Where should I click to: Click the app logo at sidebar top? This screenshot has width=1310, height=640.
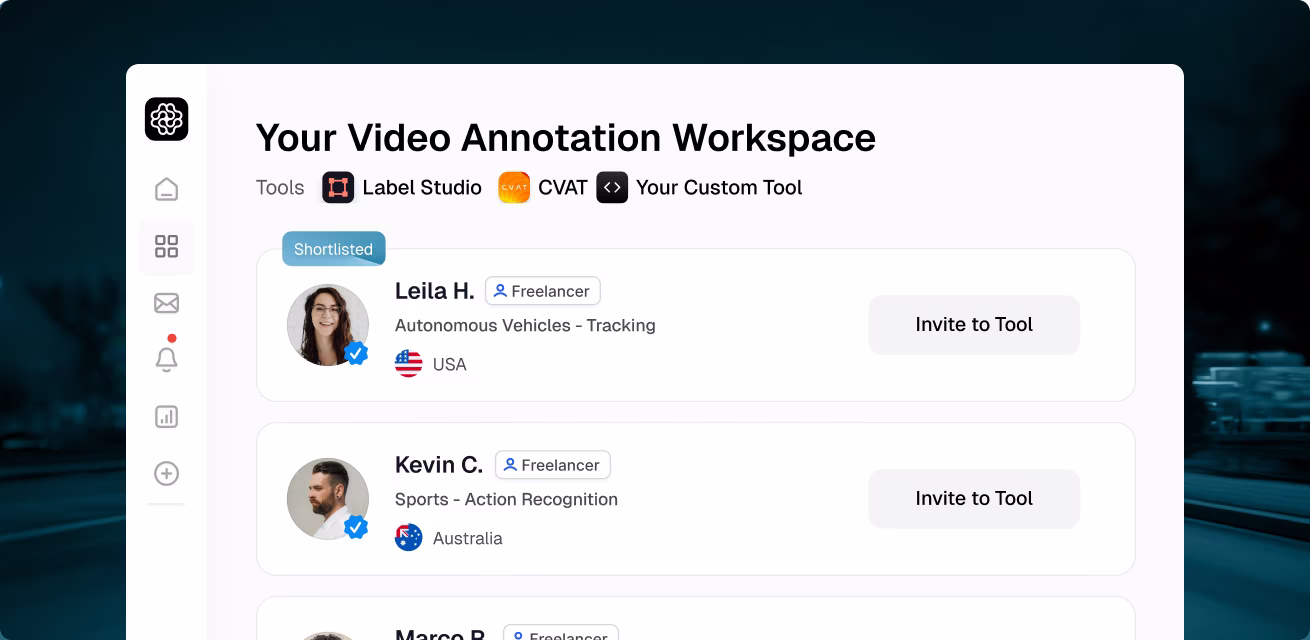click(x=166, y=119)
